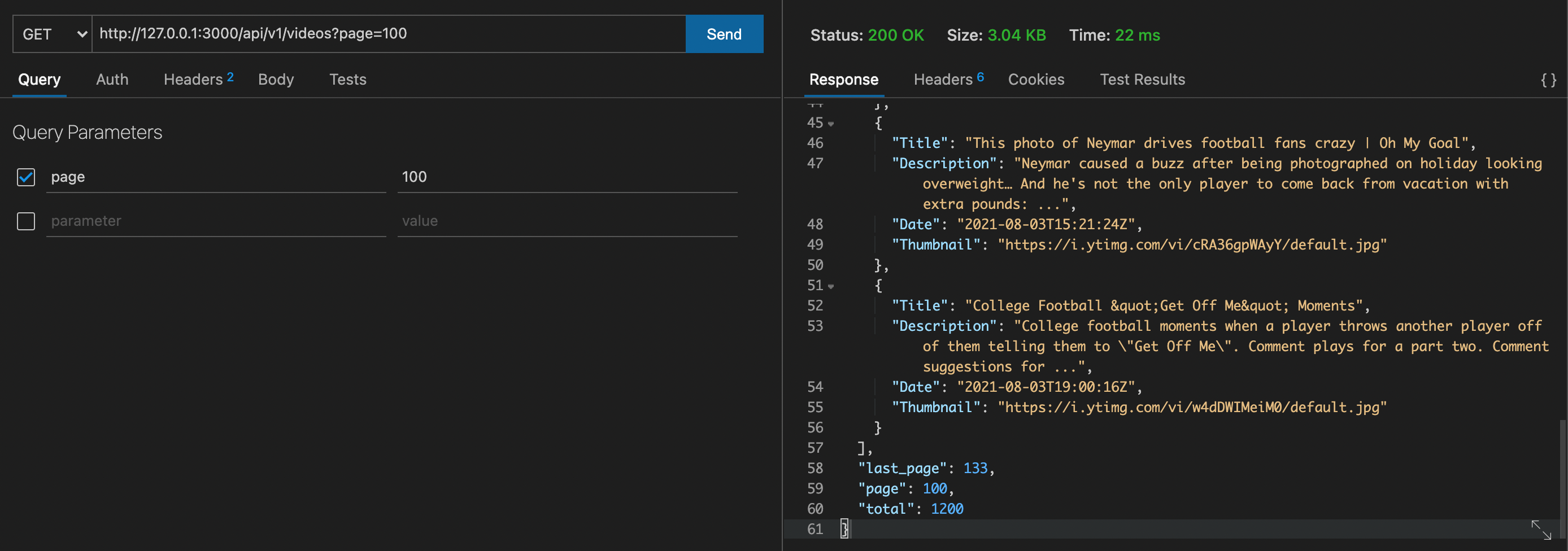The image size is (1568, 551).
Task: Open the request Headers 2 tab
Action: click(198, 80)
